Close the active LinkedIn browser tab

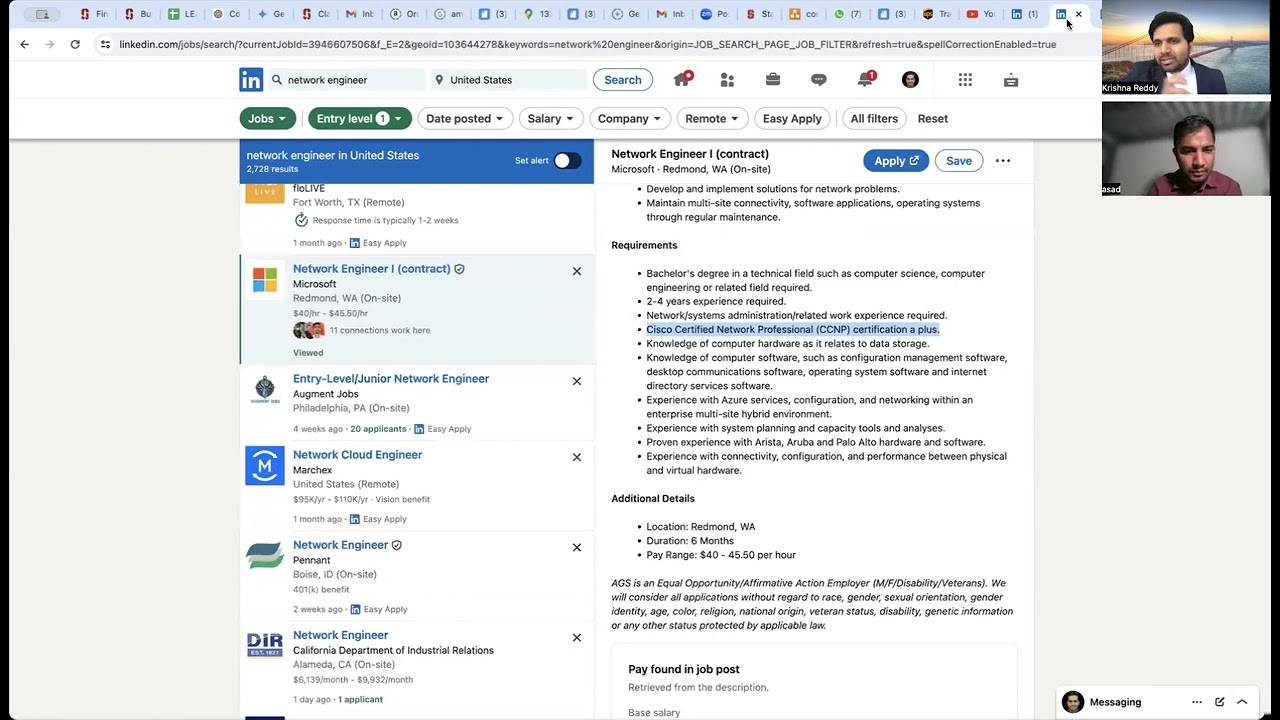click(x=1078, y=14)
